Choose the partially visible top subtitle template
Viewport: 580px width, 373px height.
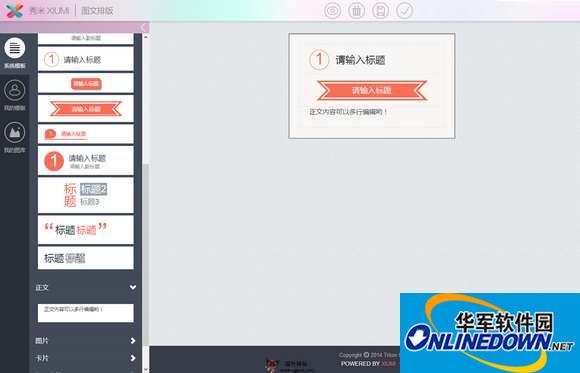point(85,38)
